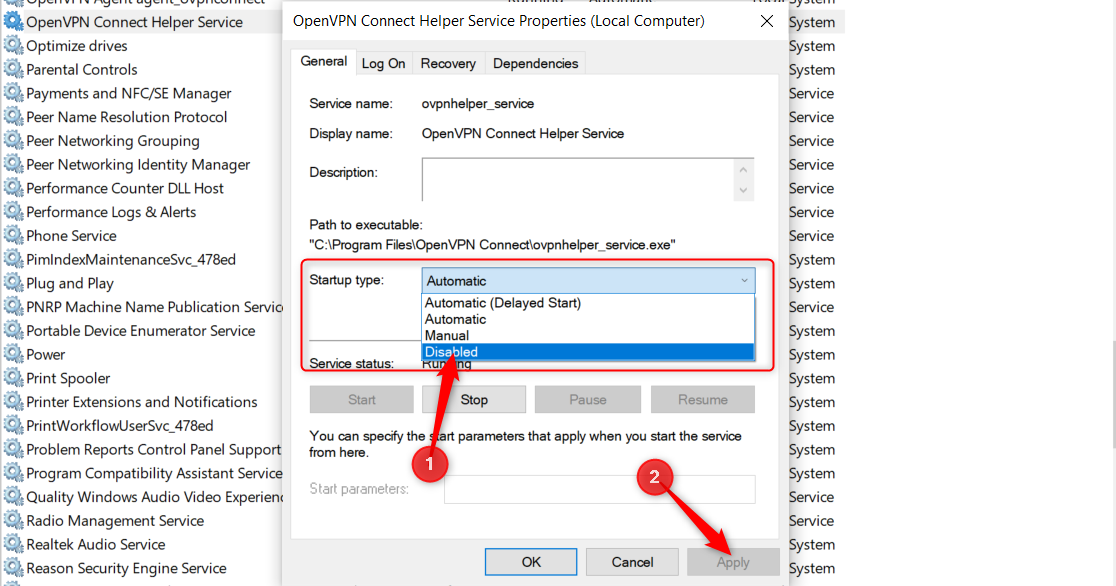1116x586 pixels.
Task: Click the Pause service button
Action: click(588, 399)
